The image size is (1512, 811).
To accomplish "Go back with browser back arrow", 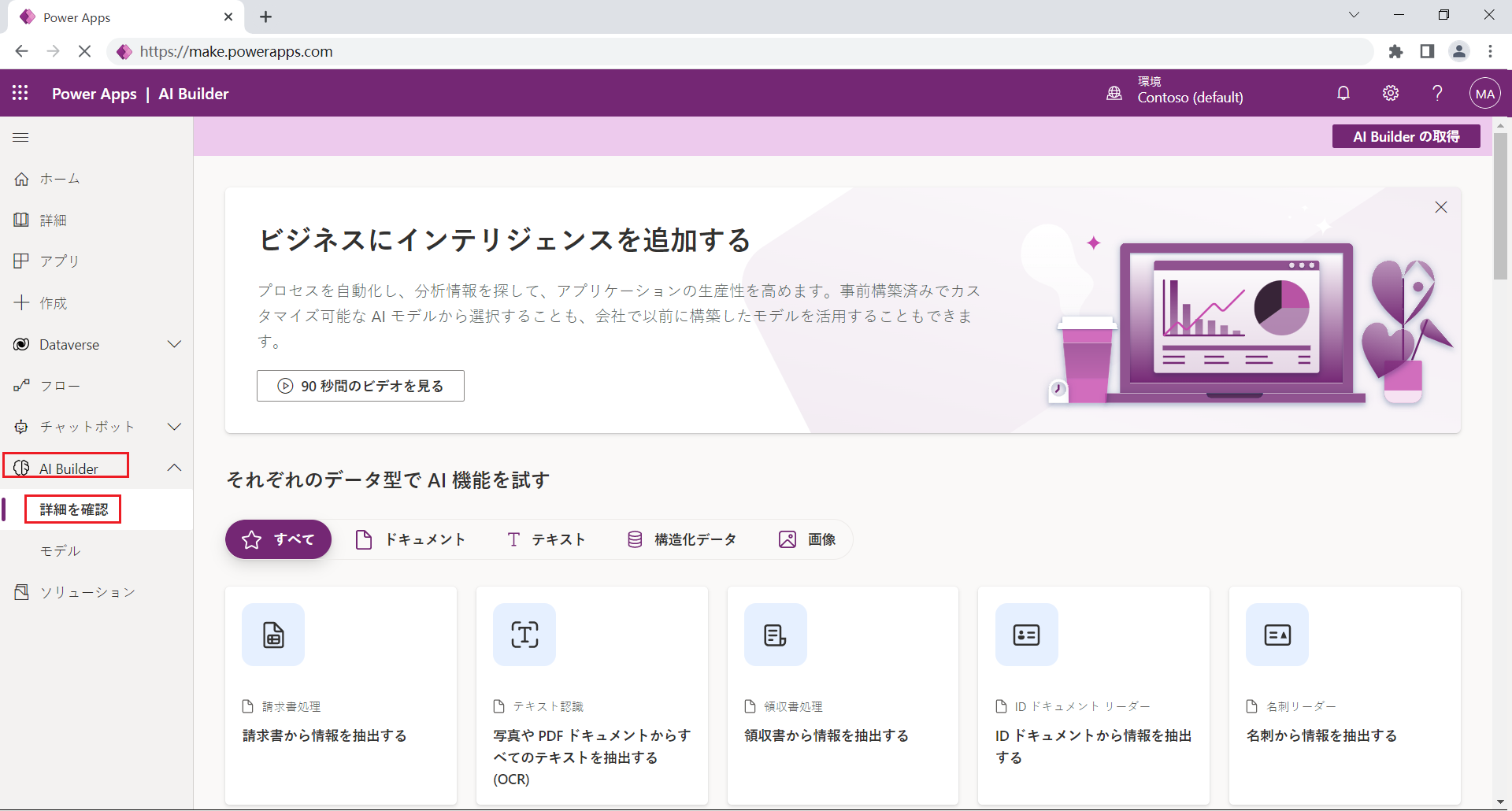I will (x=21, y=51).
